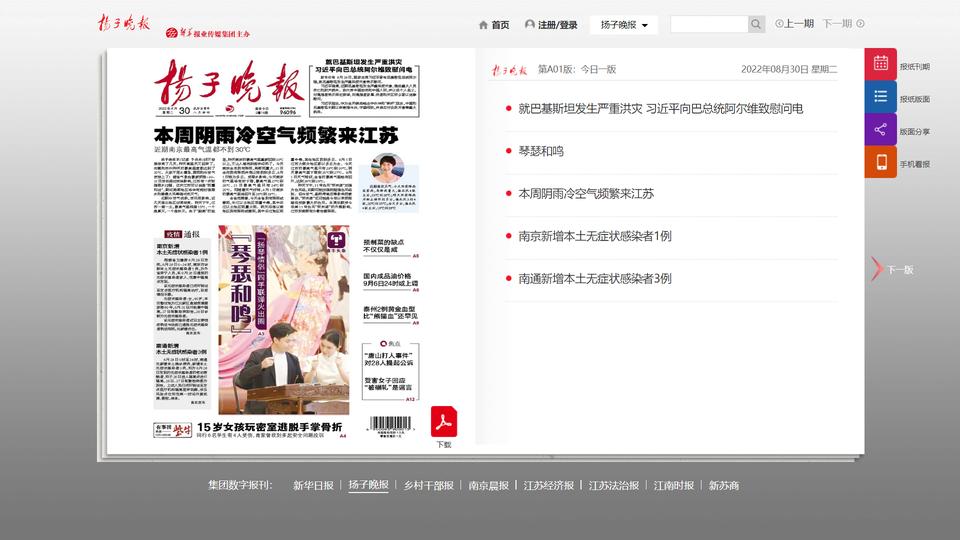This screenshot has width=960, height=540.
Task: Switch to 新华日报 in footer
Action: tap(313, 486)
